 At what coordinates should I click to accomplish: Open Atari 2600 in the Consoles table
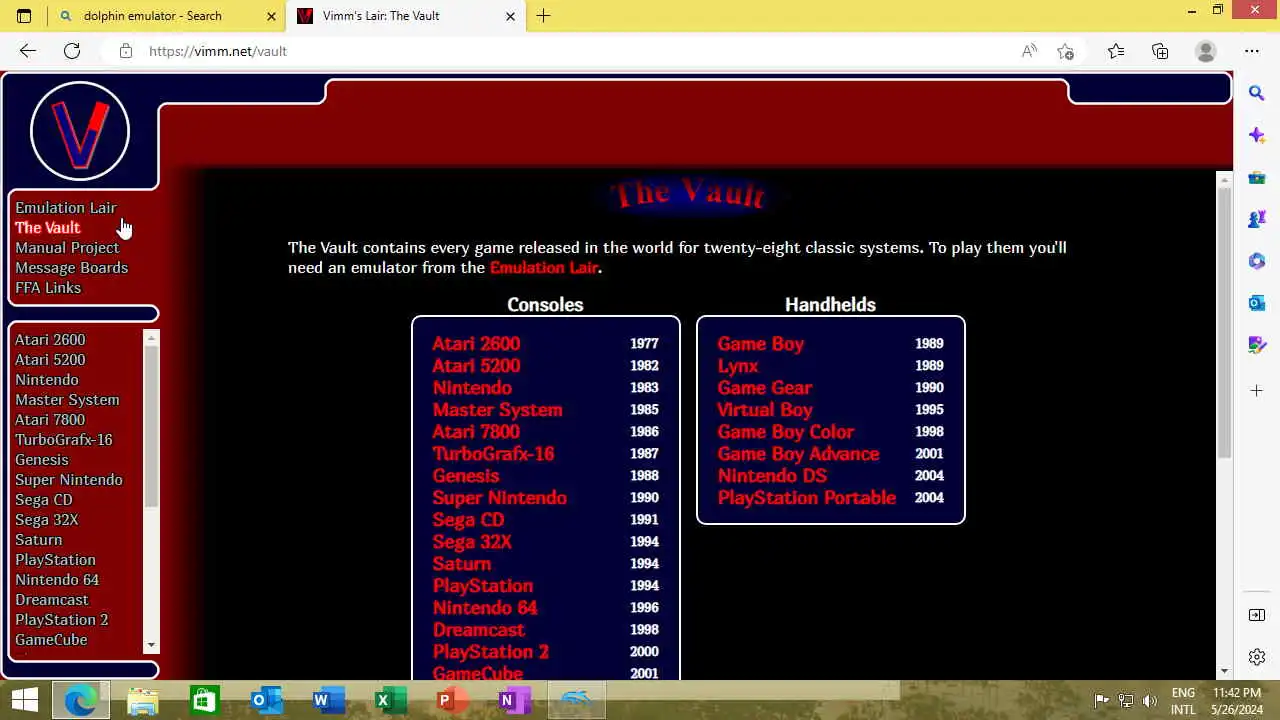476,343
